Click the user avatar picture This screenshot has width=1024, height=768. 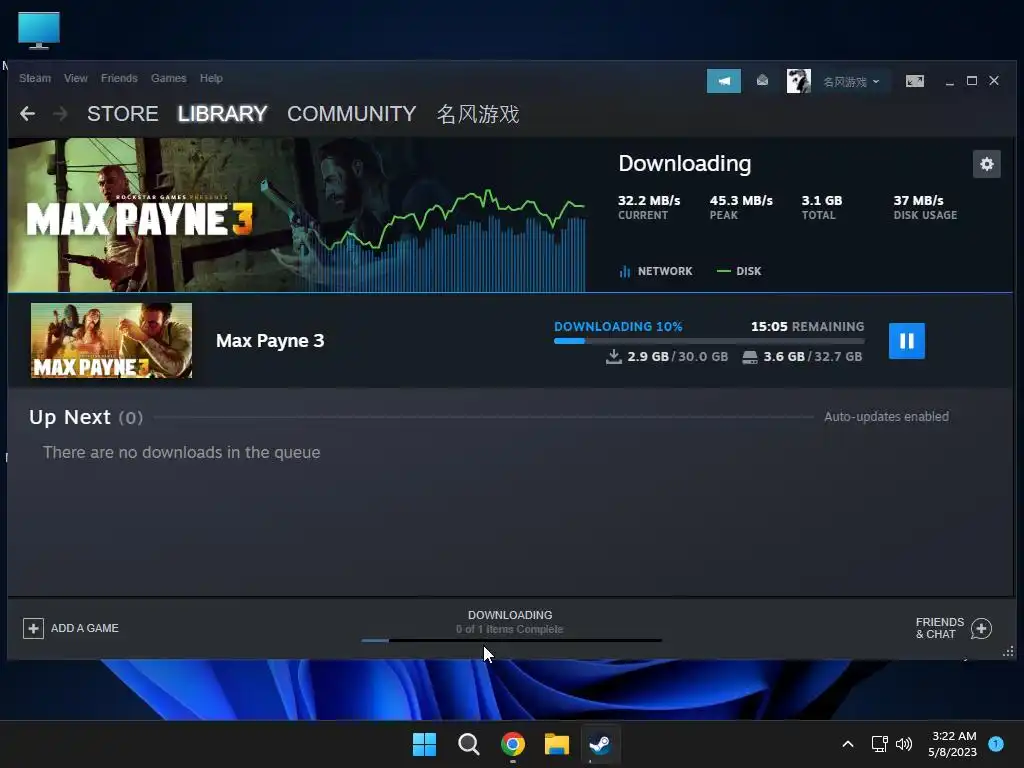pos(798,81)
